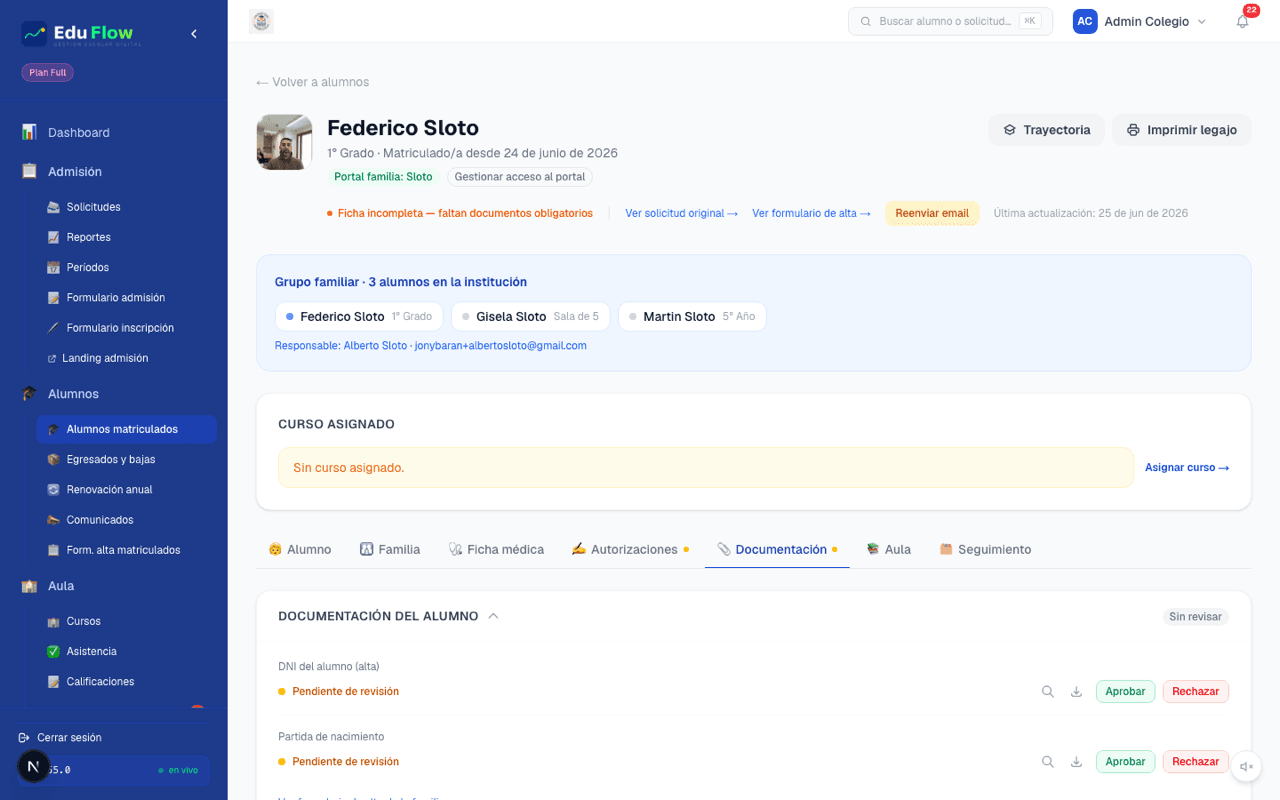Click Gestionar acceso al portal

click(x=520, y=177)
